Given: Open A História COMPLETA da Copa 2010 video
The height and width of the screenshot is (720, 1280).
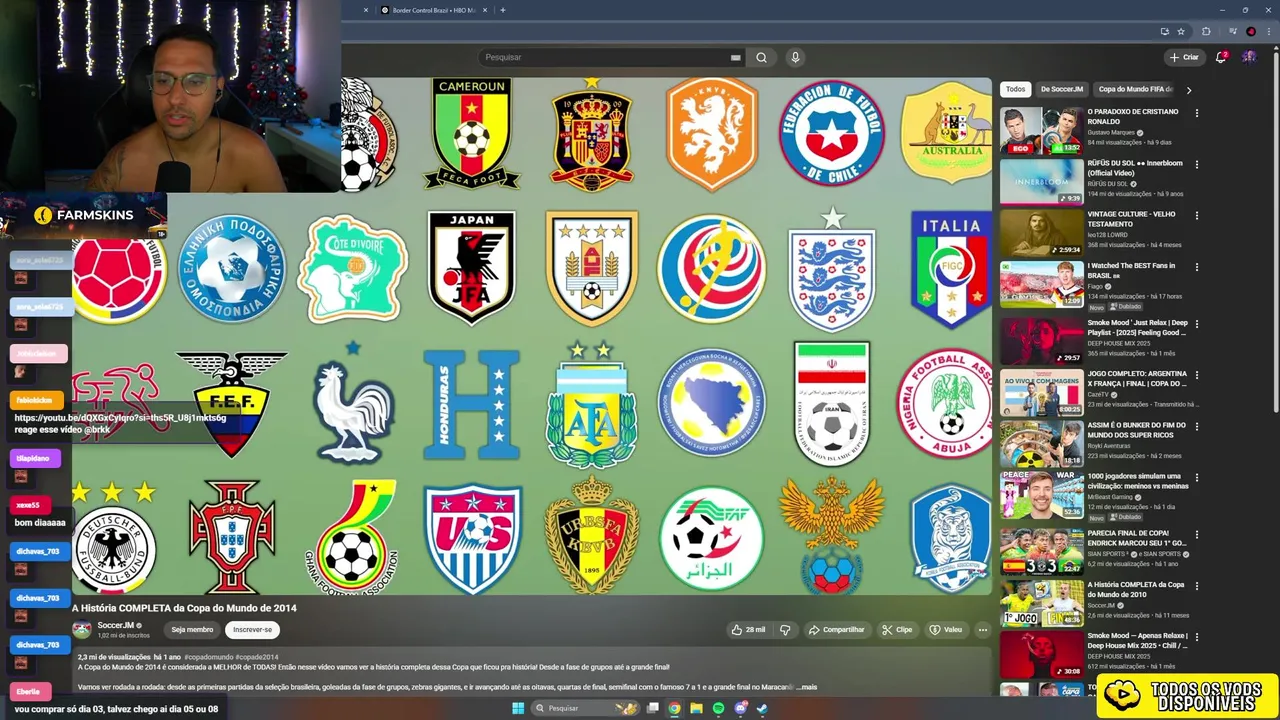Looking at the screenshot, I should point(1041,603).
